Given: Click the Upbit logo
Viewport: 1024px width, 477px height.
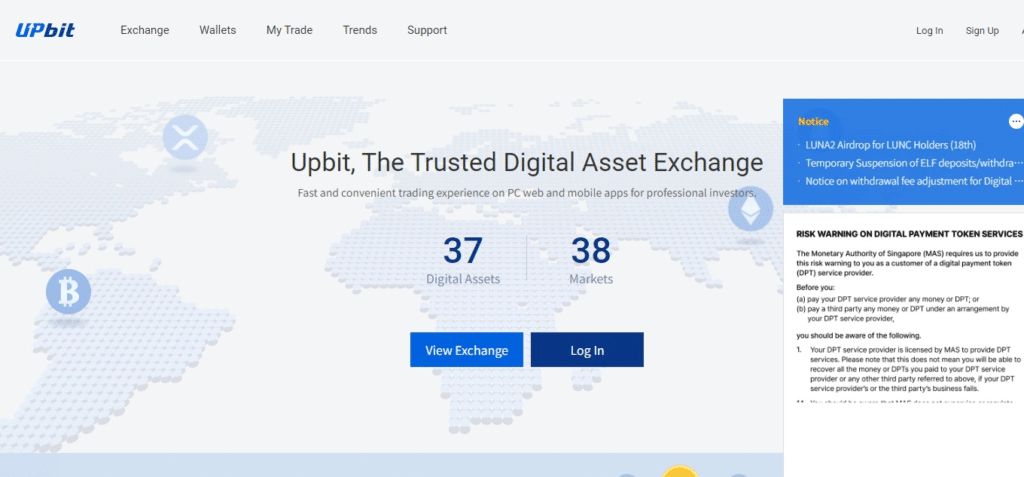Looking at the screenshot, I should pos(45,30).
